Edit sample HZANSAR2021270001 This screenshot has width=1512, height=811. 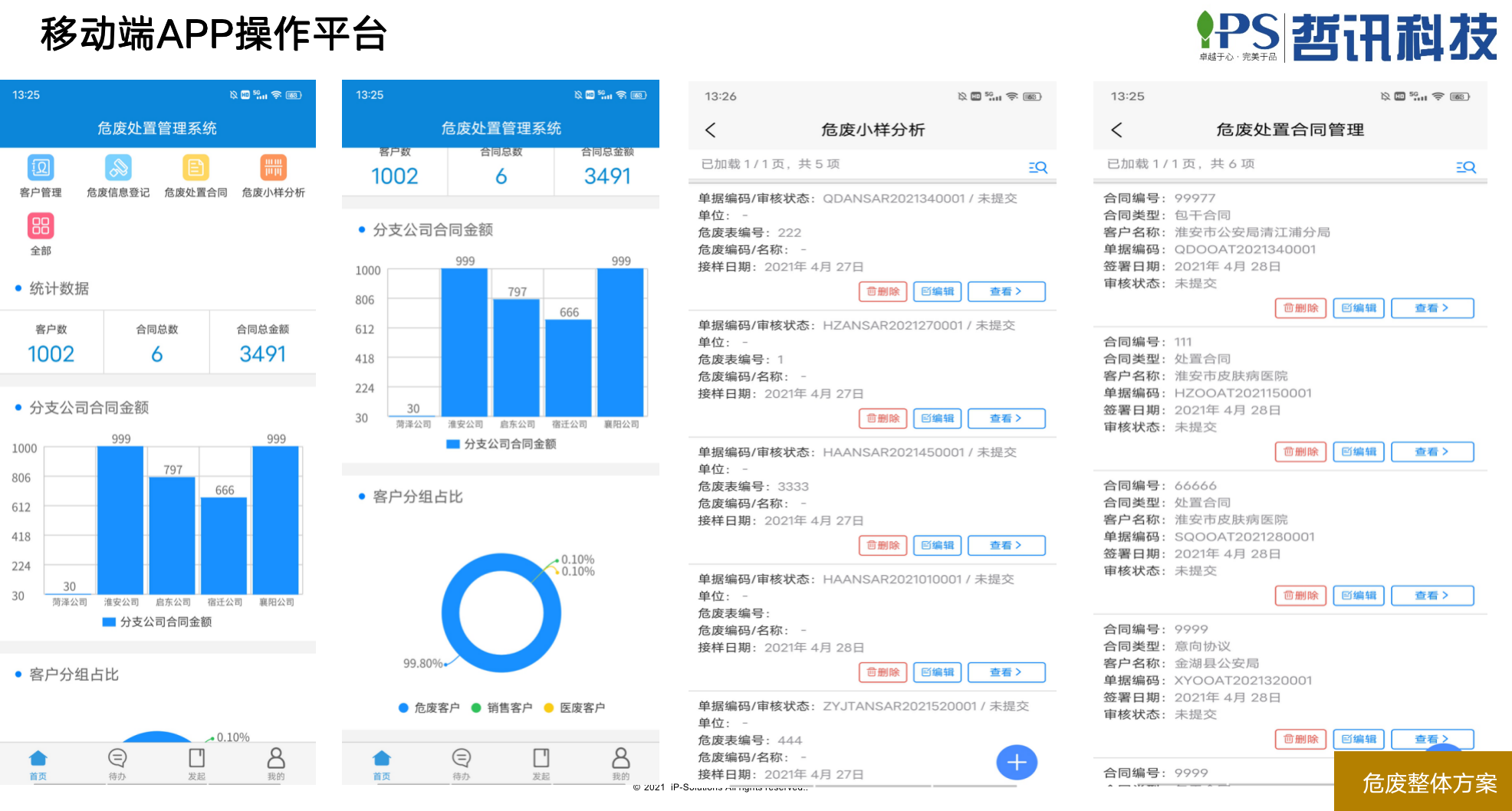click(938, 419)
